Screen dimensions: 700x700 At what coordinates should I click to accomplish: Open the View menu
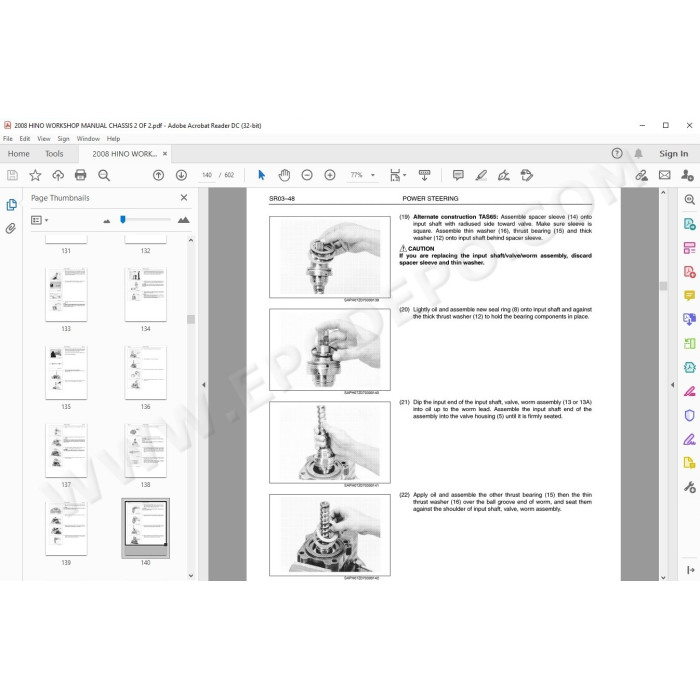coord(44,139)
